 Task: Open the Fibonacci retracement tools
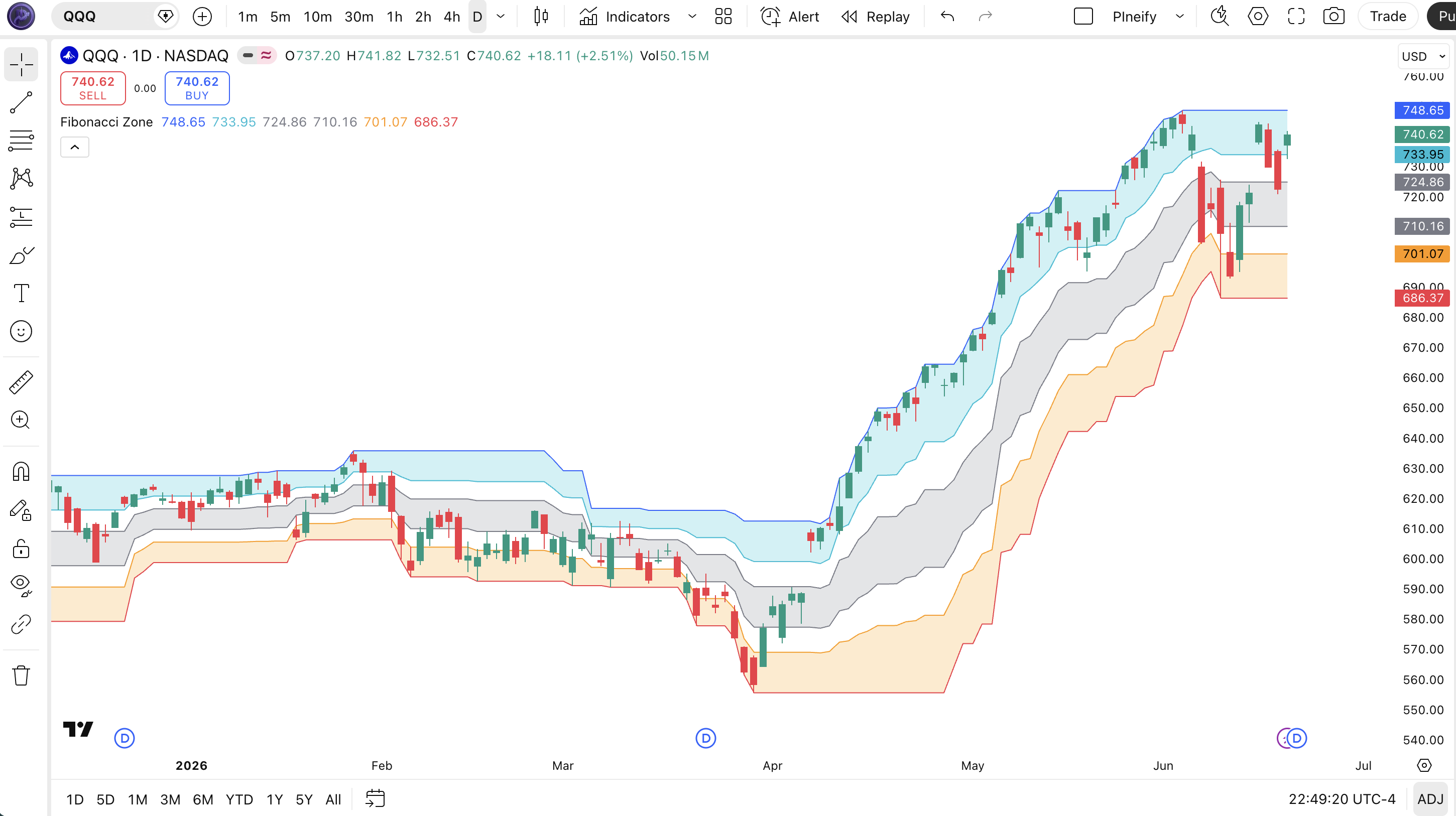[21, 141]
